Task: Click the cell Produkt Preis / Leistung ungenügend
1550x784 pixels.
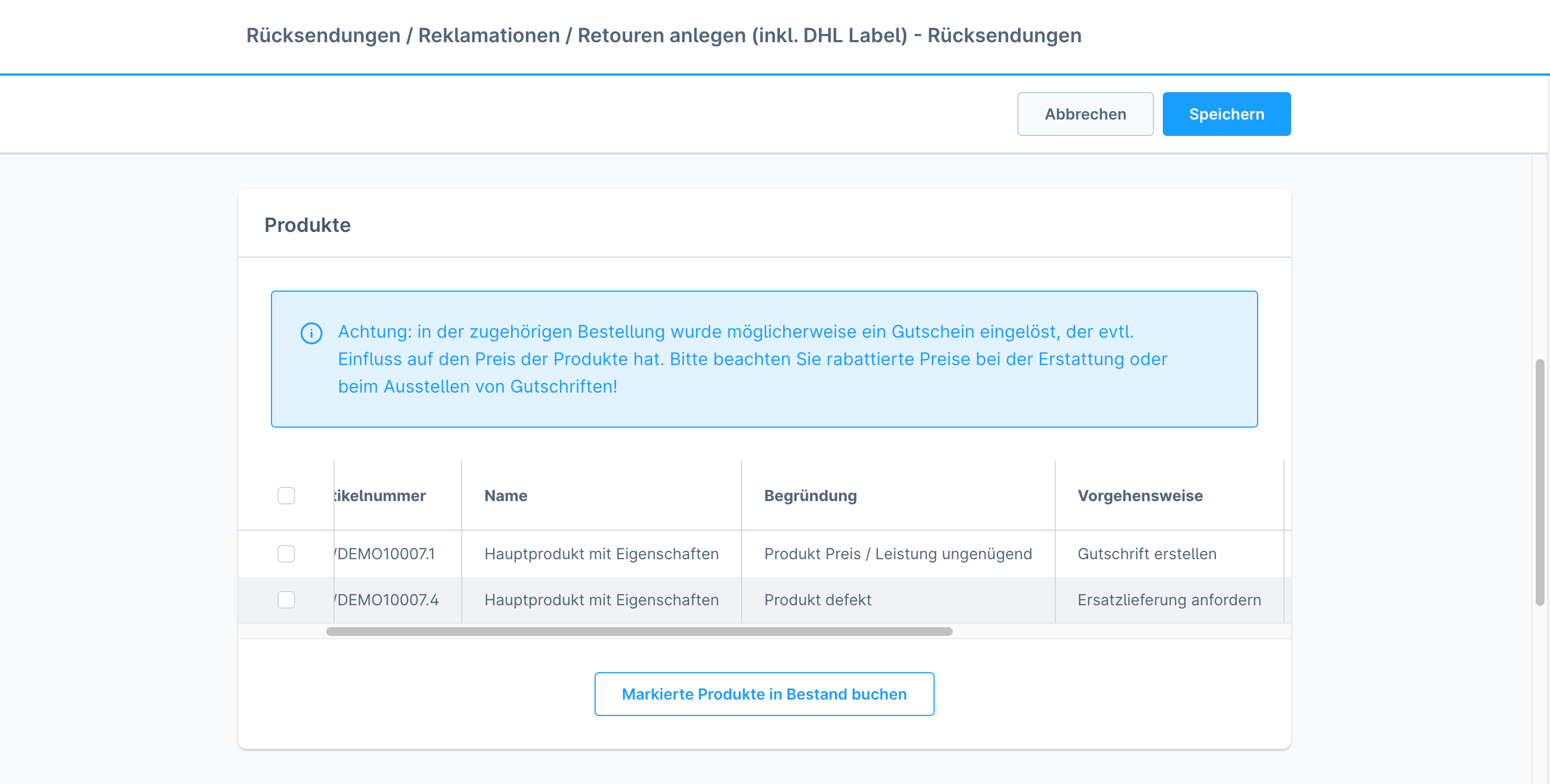Action: [x=898, y=553]
